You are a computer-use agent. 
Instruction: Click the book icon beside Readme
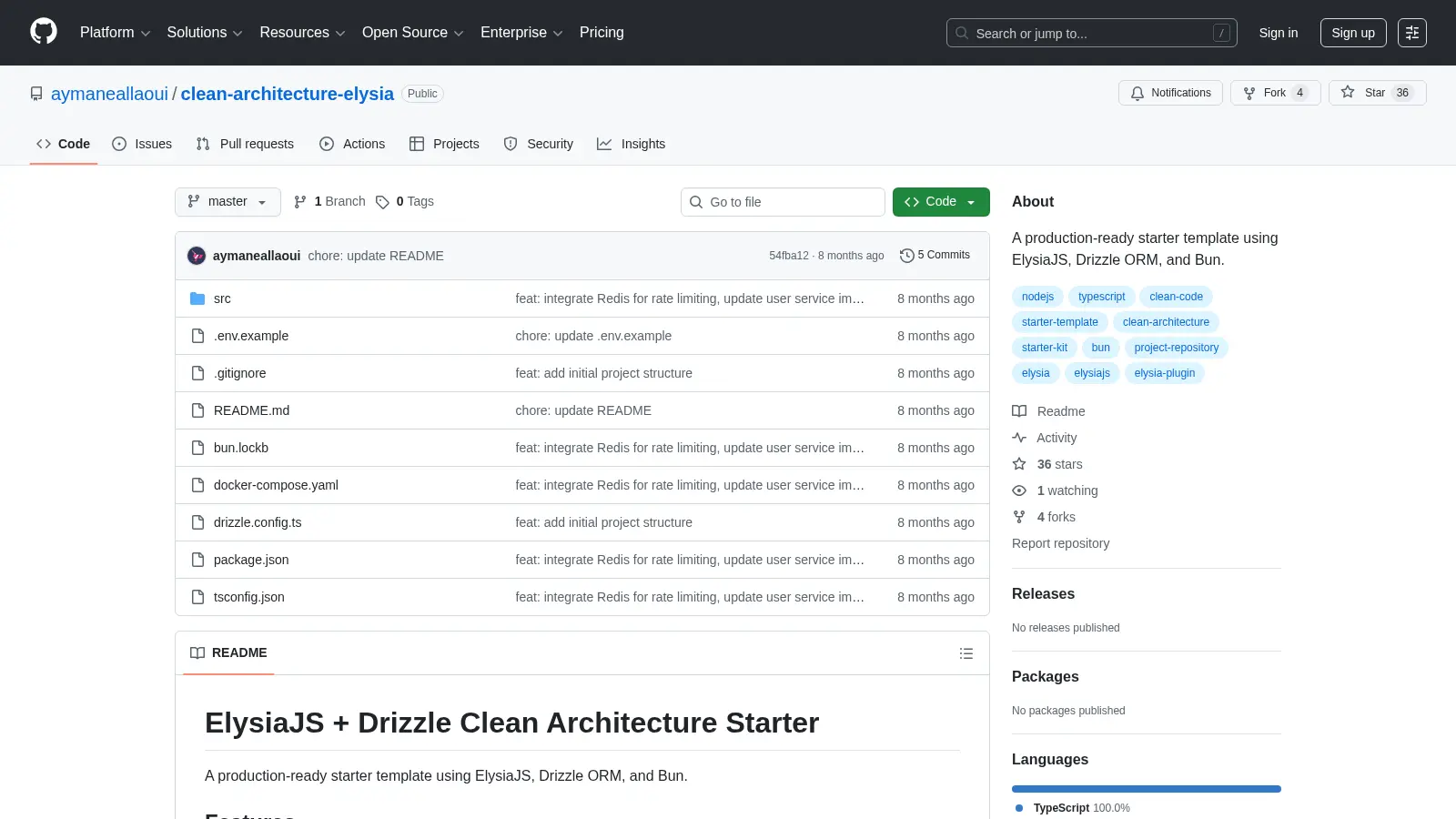pos(1019,411)
